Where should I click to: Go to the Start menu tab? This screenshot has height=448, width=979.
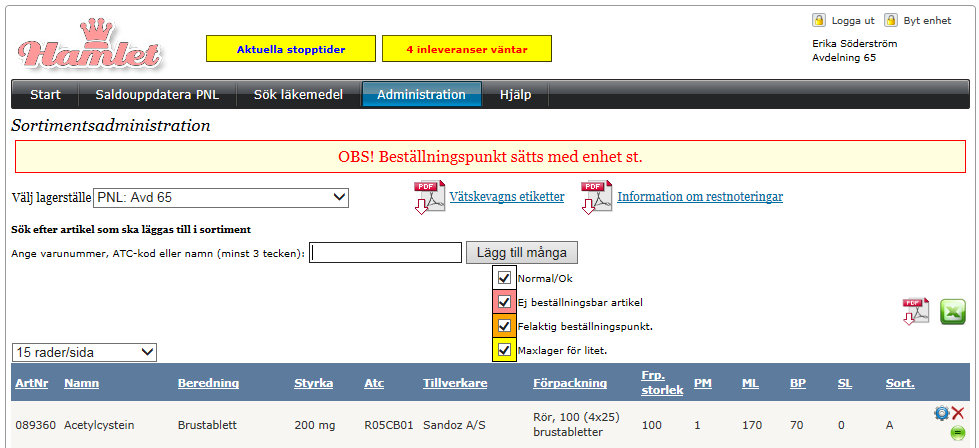pos(46,95)
